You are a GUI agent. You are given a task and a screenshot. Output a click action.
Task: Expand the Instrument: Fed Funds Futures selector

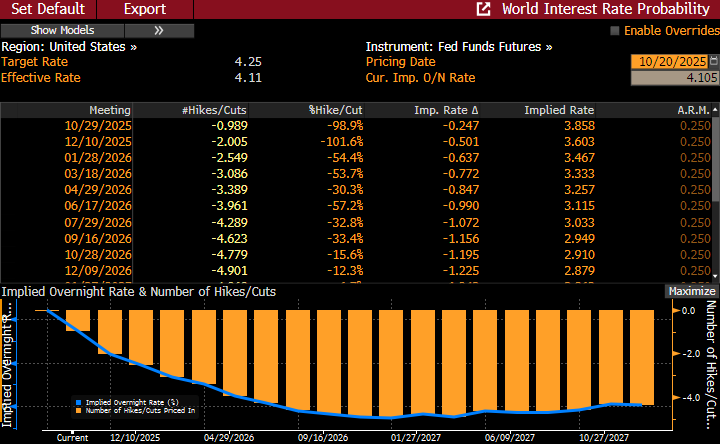[x=460, y=47]
